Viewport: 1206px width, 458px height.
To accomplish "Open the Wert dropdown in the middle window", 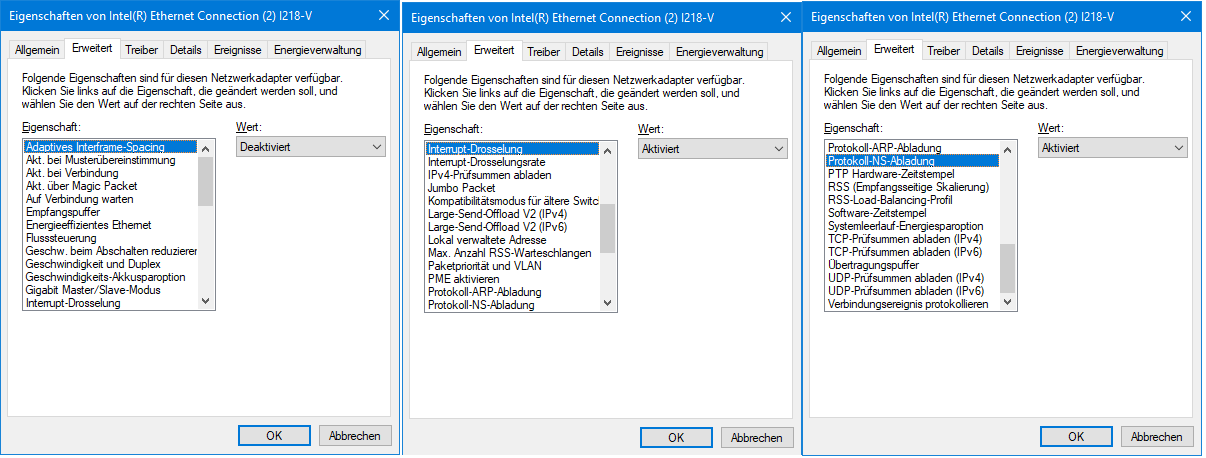I will point(713,149).
